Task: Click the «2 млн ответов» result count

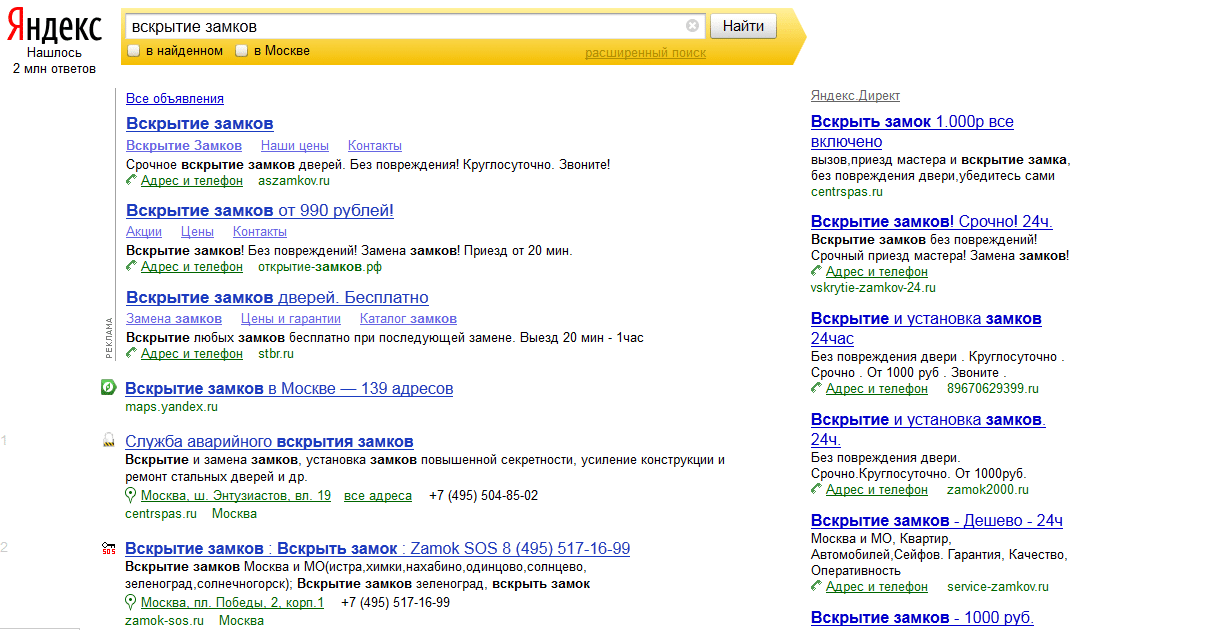Action: click(54, 69)
